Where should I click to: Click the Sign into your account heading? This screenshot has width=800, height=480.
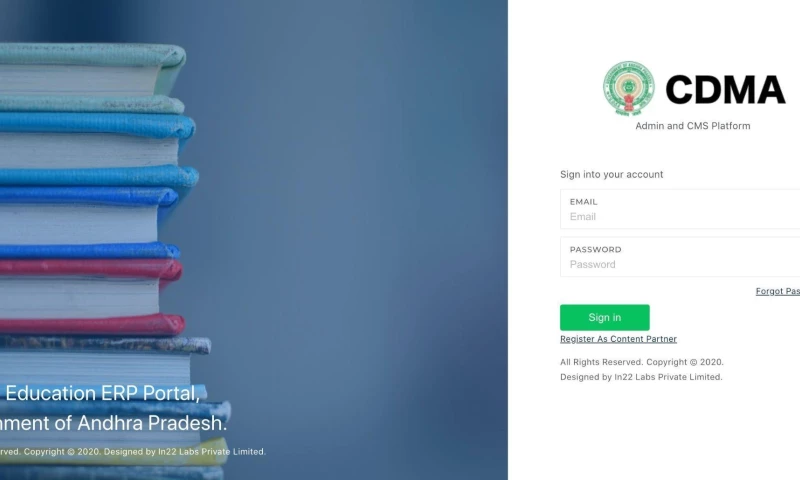(x=611, y=174)
